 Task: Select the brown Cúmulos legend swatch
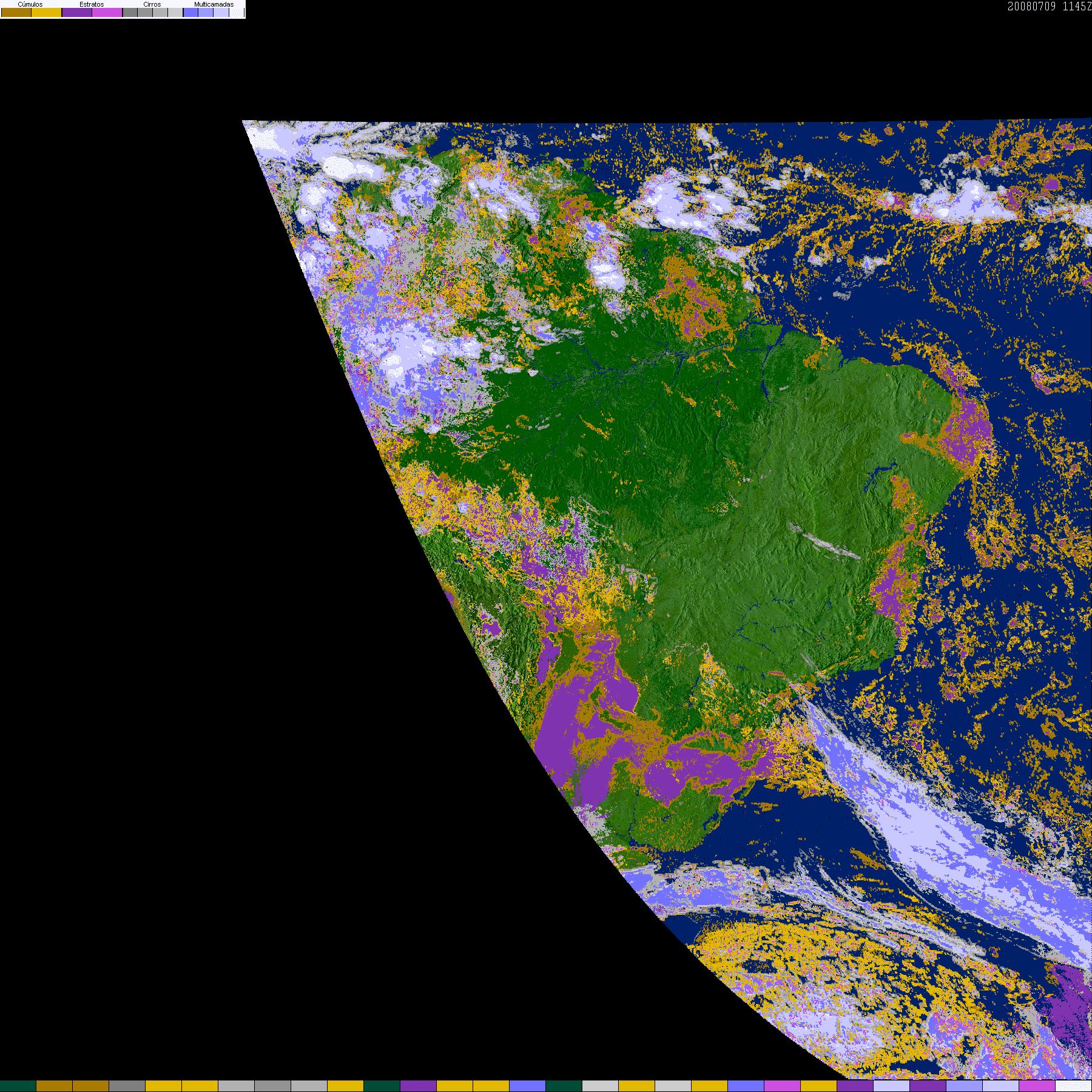click(16, 12)
